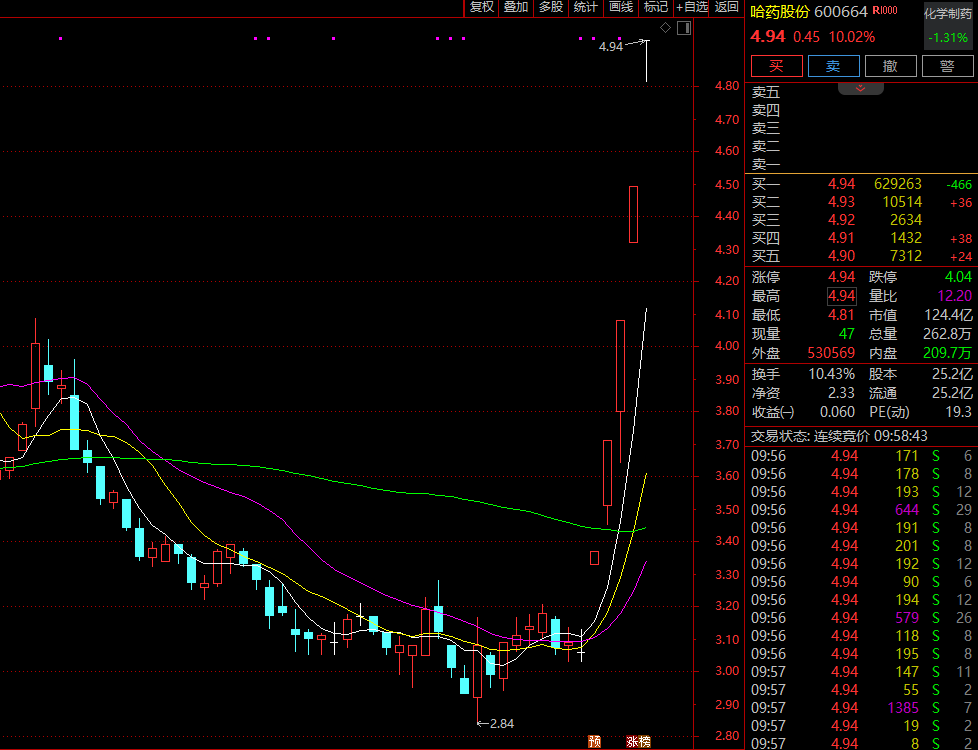The width and height of the screenshot is (978, 750).
Task: Click the 净资 value 2.33
Action: [841, 393]
